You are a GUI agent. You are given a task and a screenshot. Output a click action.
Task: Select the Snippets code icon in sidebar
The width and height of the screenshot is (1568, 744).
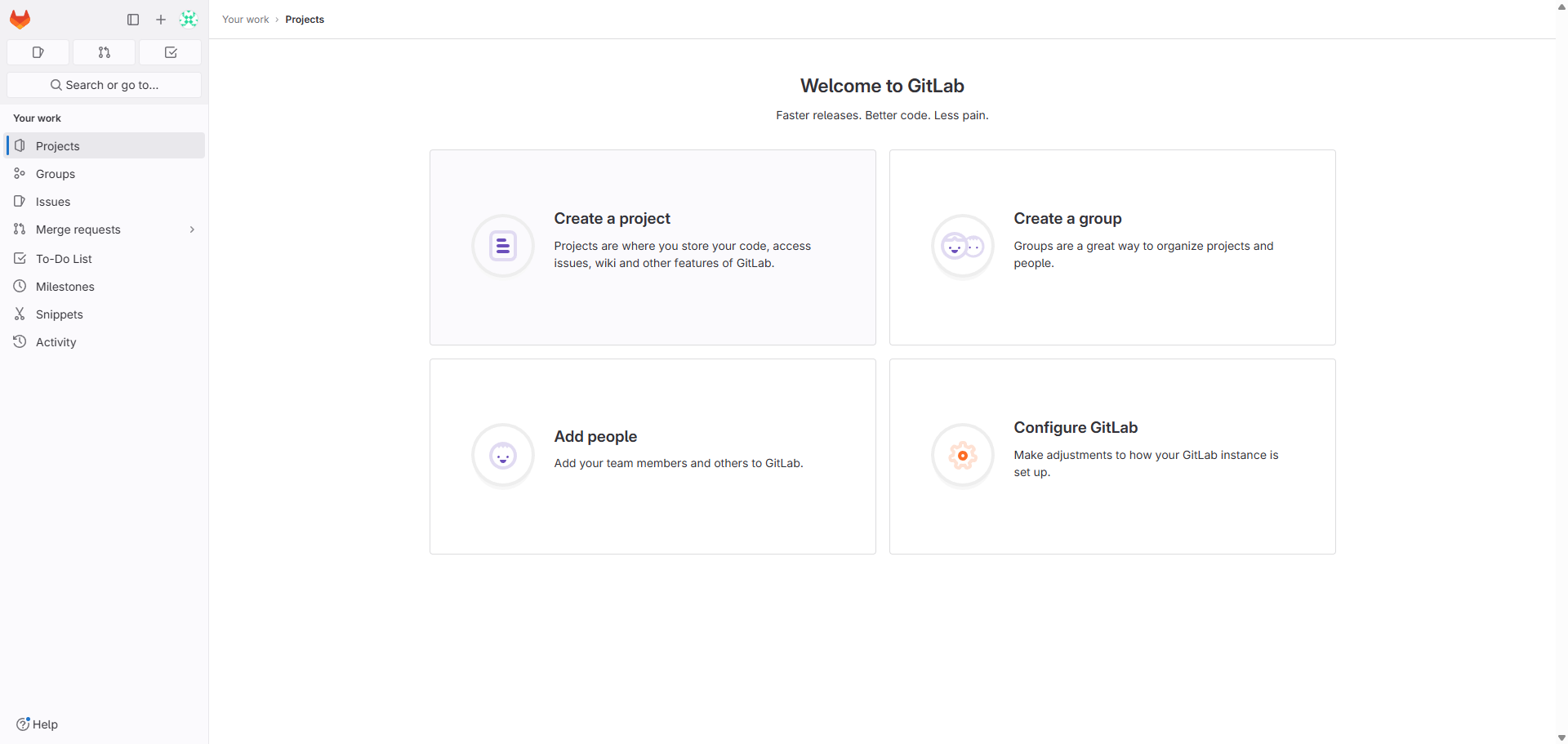pyautogui.click(x=20, y=314)
